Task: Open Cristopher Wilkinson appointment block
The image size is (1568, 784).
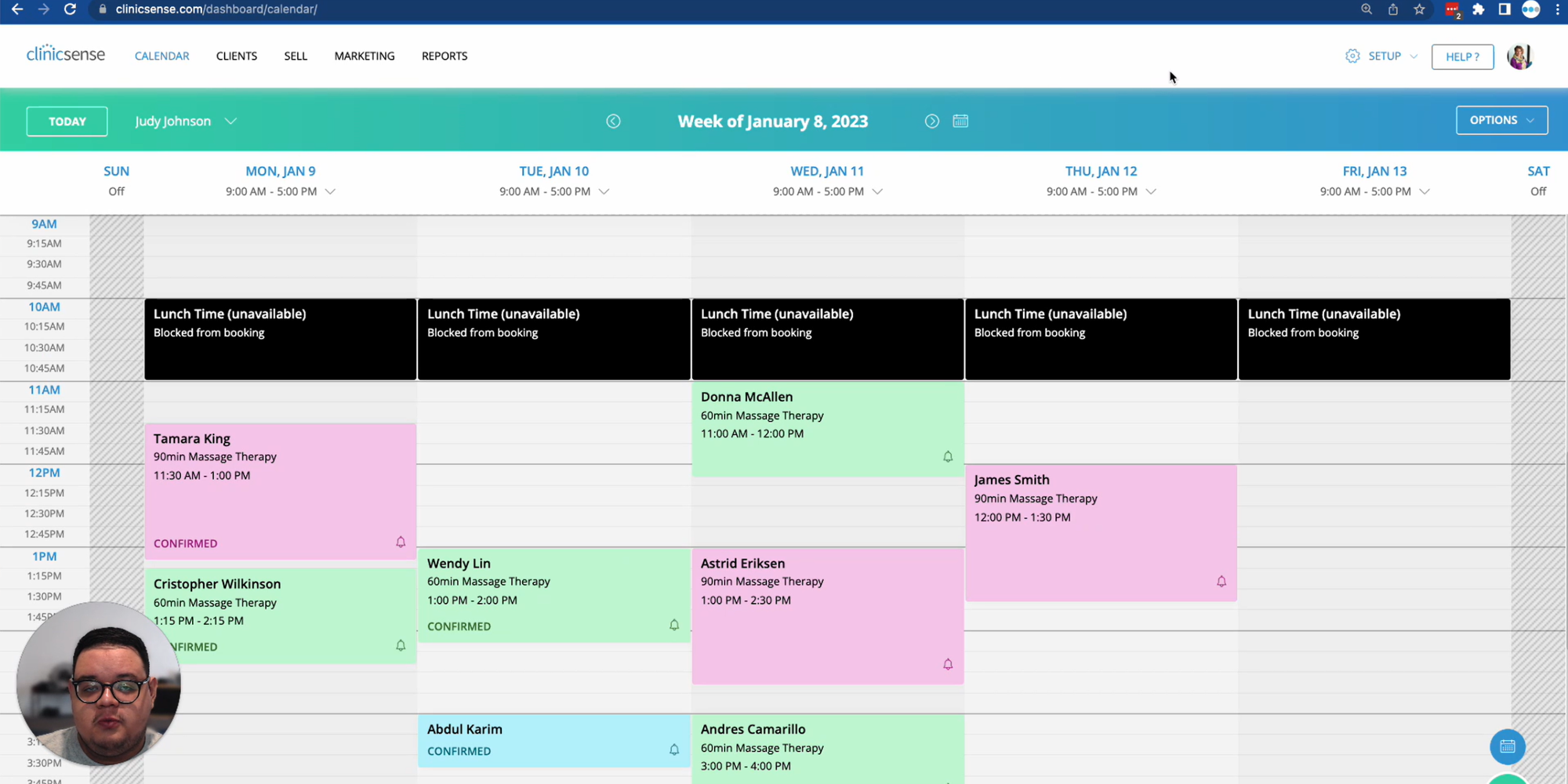Action: 281,616
